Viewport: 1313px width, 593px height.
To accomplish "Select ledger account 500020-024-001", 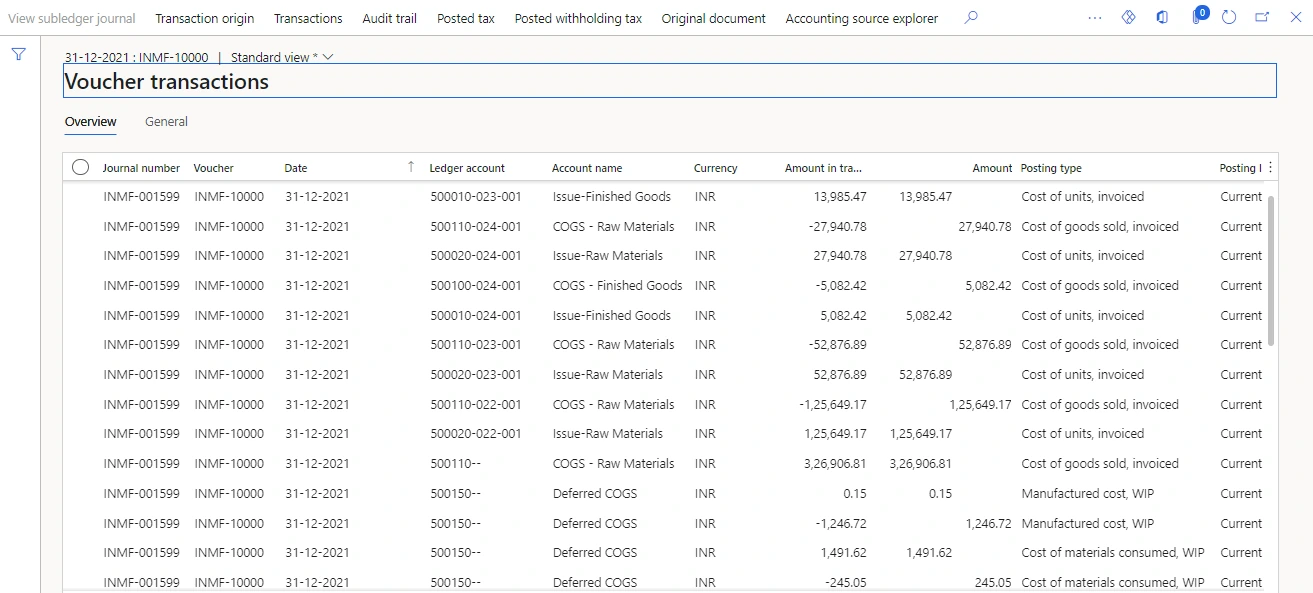I will [x=476, y=256].
